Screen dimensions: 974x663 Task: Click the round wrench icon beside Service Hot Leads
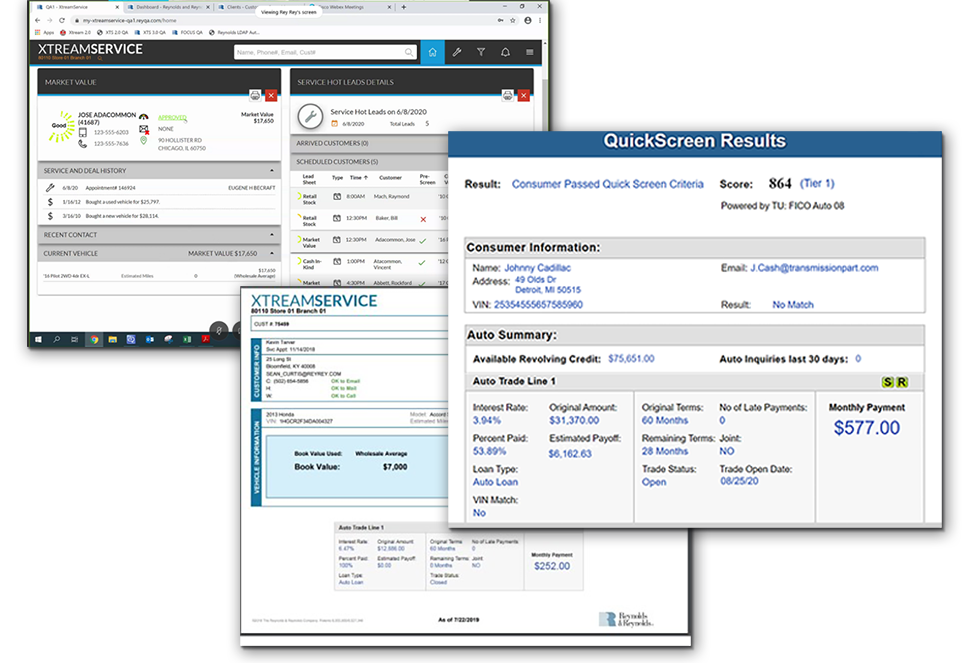pos(310,116)
